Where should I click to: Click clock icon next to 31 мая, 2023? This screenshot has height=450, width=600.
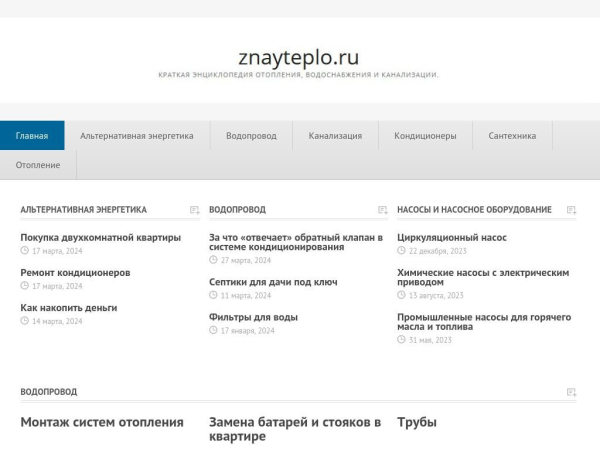point(401,339)
